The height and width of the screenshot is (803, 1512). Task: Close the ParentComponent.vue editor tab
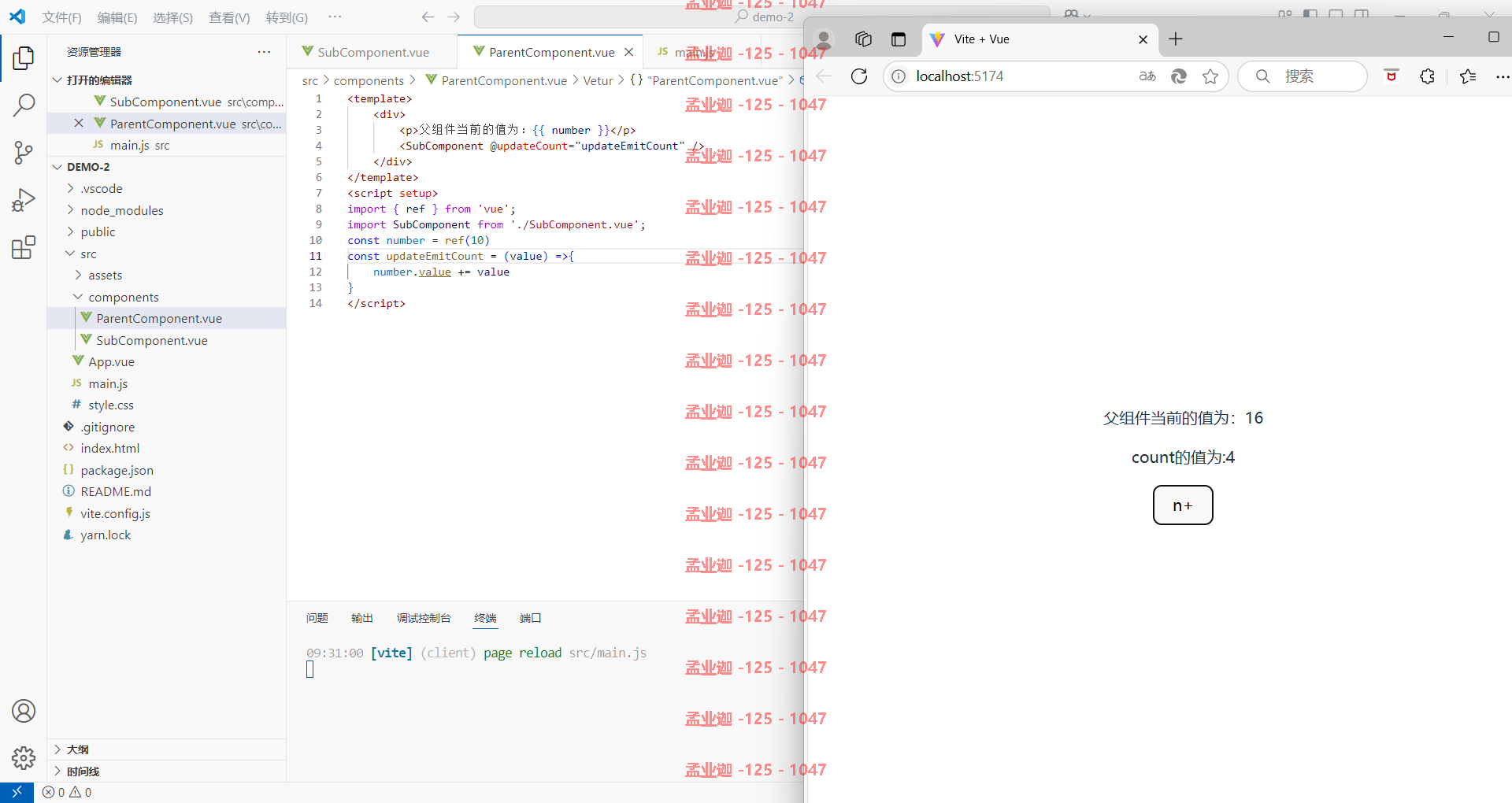[628, 52]
